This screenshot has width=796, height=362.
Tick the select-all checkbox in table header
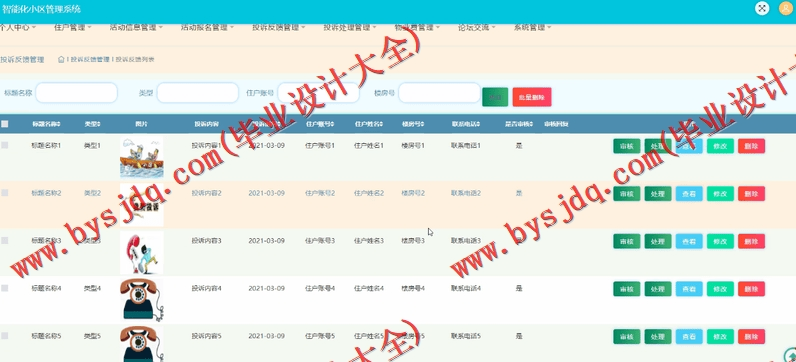[x=5, y=124]
